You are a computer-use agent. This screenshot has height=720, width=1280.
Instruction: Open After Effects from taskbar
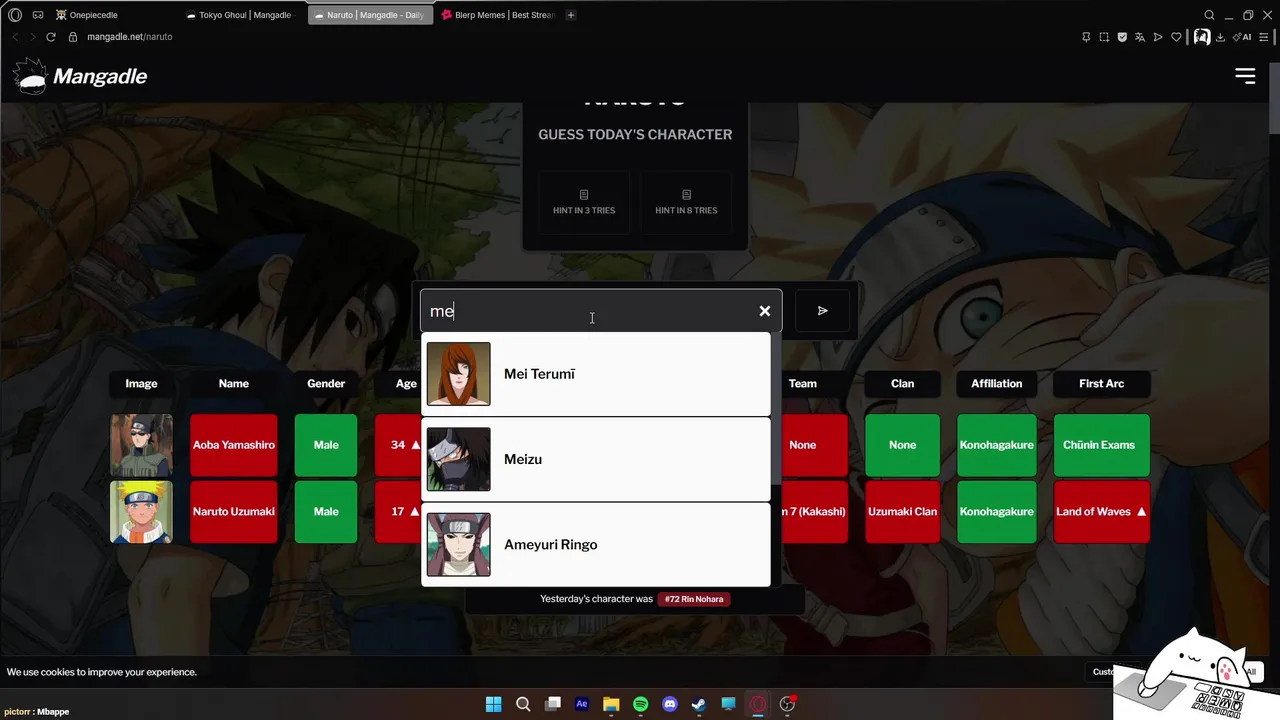(582, 704)
